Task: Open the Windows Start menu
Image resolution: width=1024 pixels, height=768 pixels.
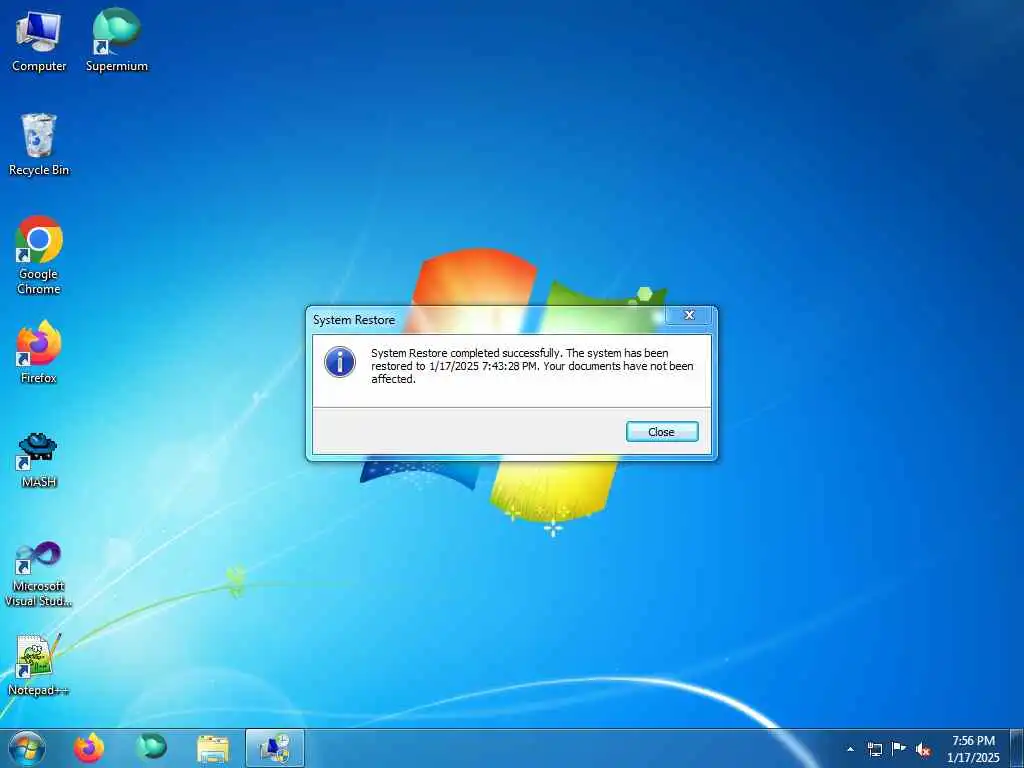Action: (27, 748)
